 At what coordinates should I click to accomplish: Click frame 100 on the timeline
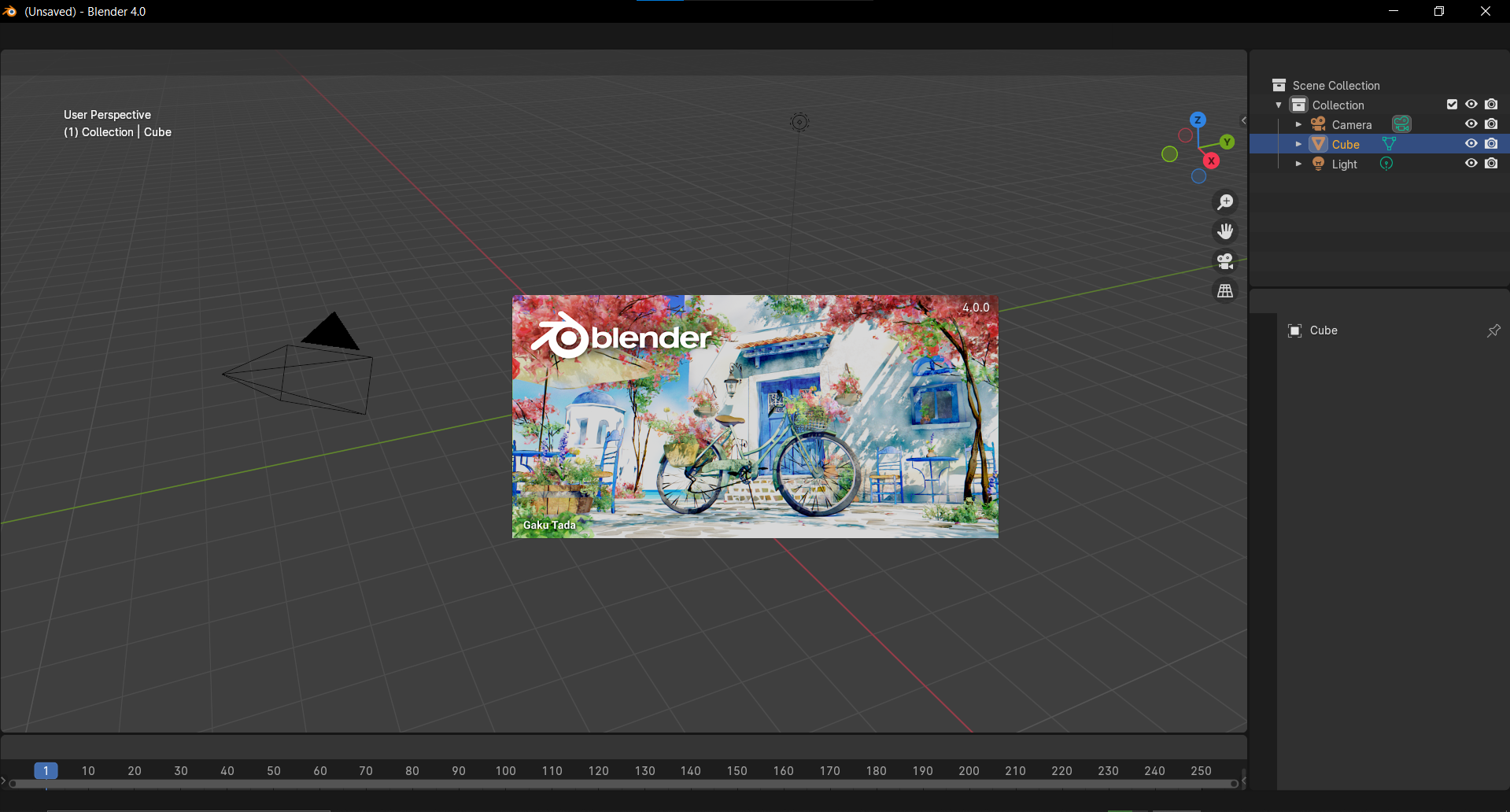505,770
